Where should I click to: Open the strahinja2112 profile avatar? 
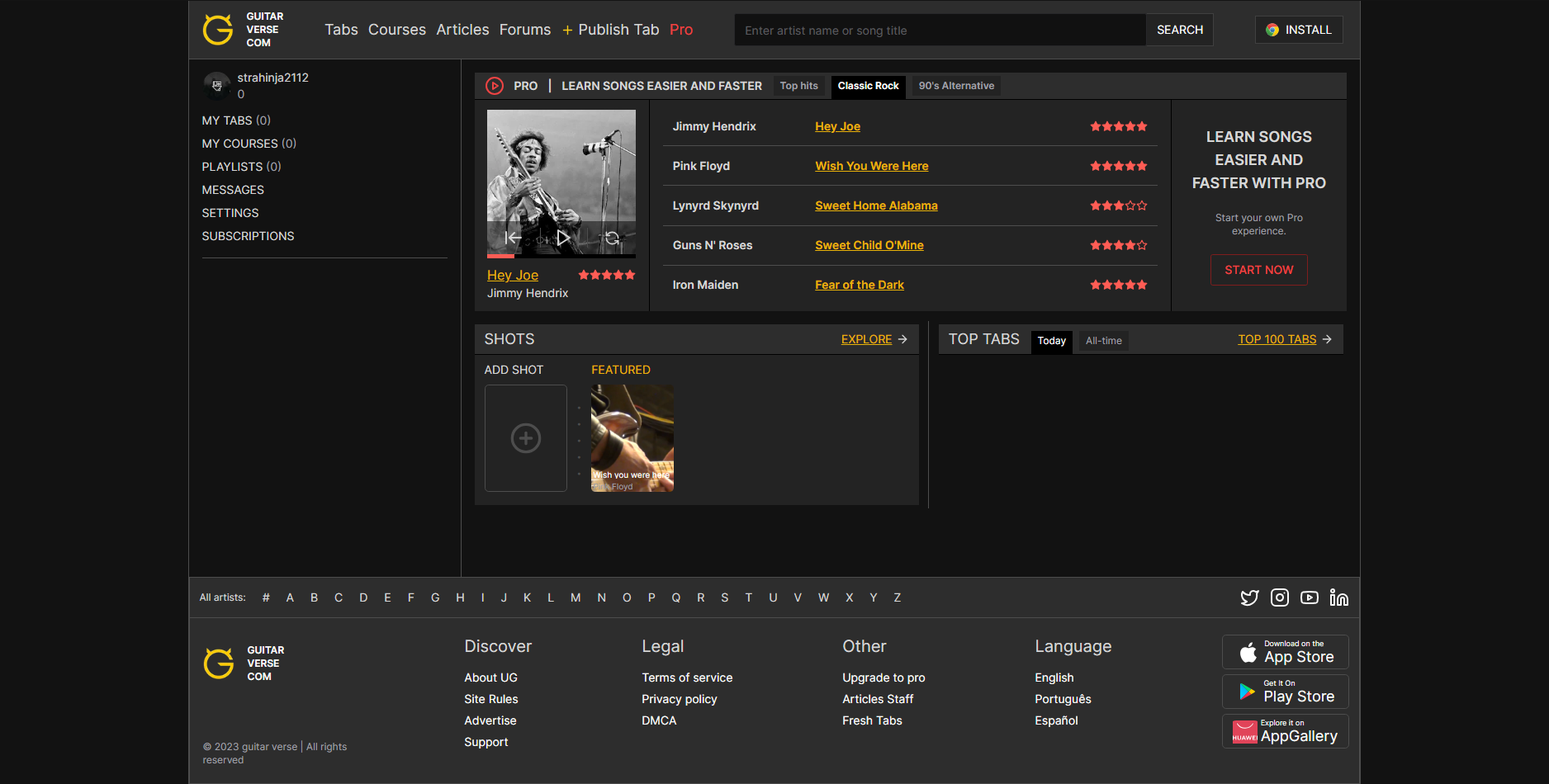pos(217,85)
